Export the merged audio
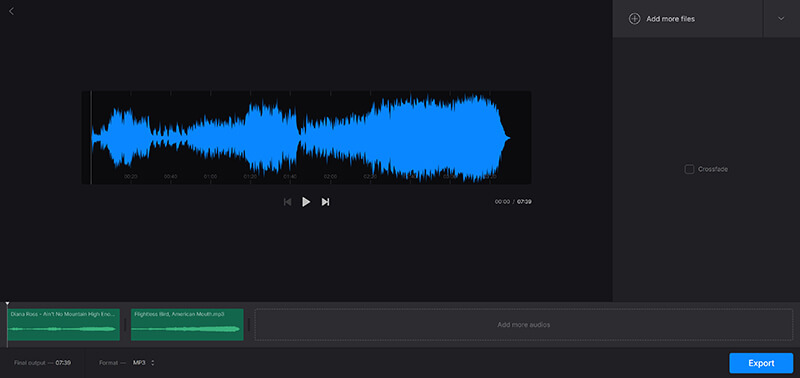Screen dimensions: 800x378 pyautogui.click(x=761, y=363)
